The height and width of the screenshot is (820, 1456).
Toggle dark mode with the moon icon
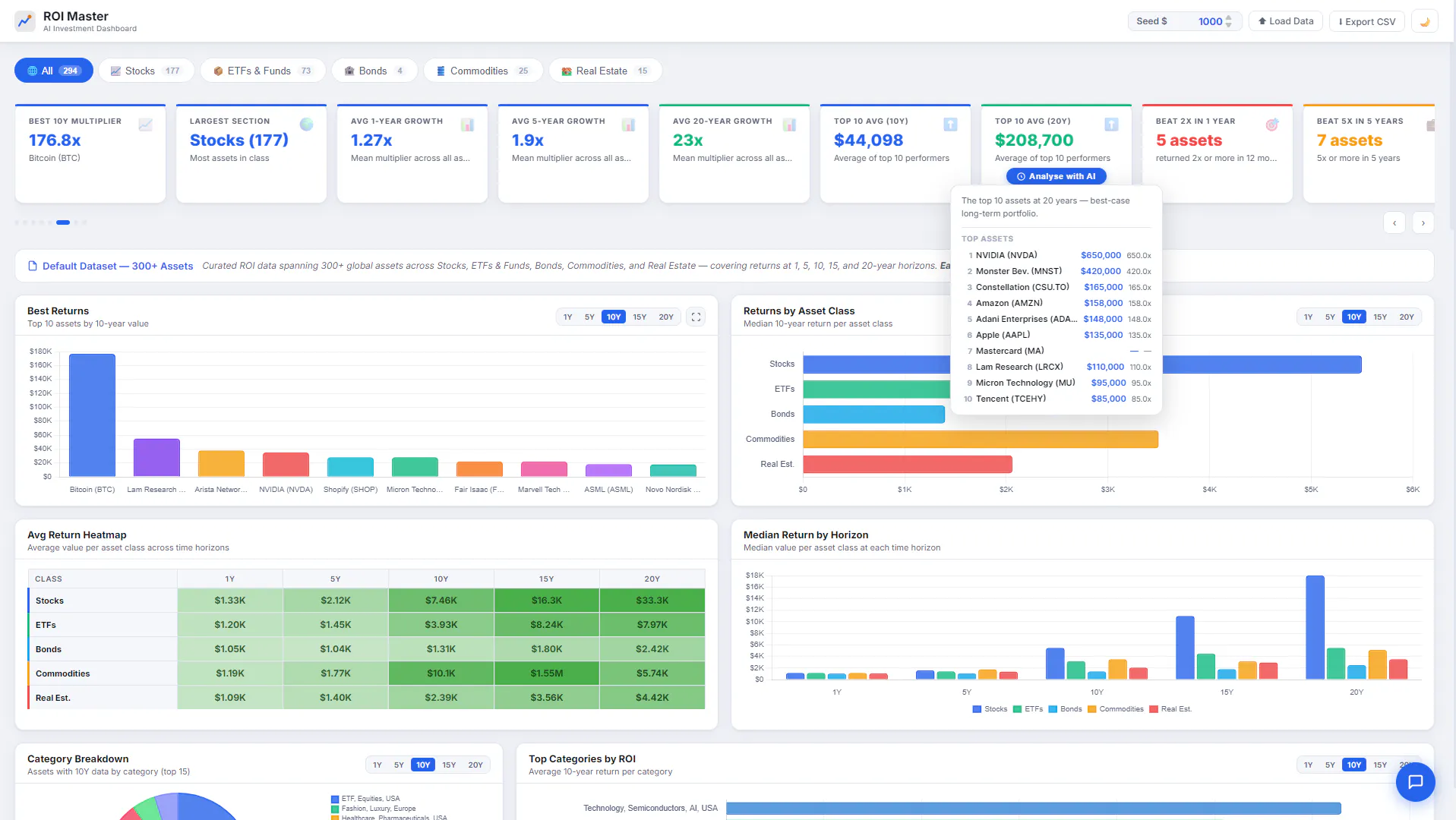pyautogui.click(x=1425, y=21)
